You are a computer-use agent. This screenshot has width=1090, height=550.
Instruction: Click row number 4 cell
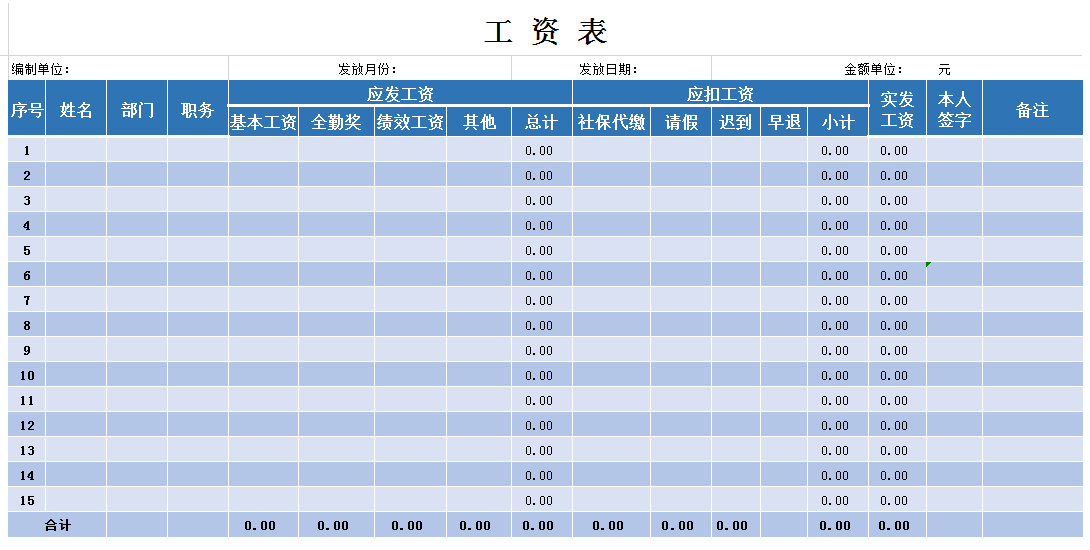point(26,225)
